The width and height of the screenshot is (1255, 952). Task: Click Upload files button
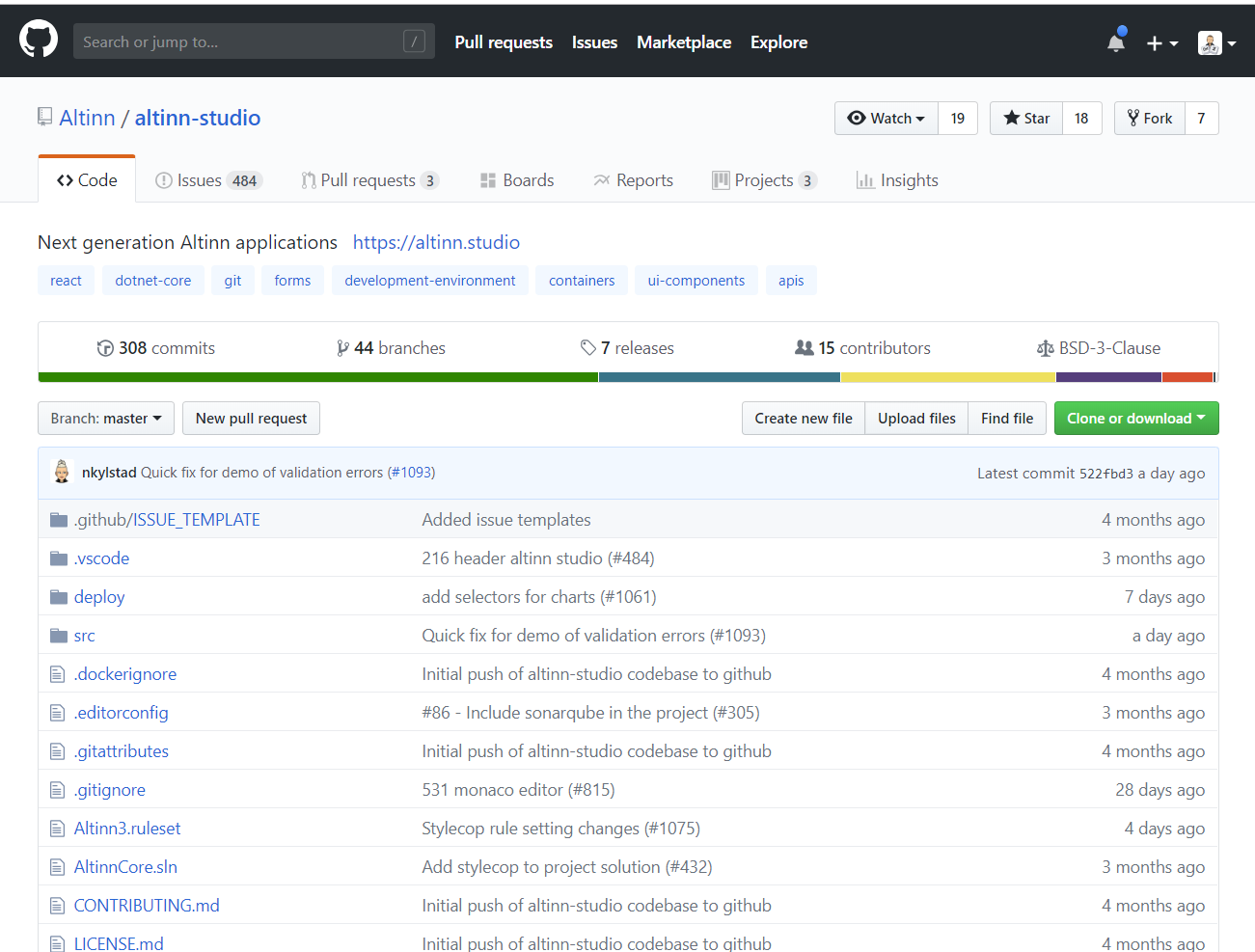tap(916, 419)
